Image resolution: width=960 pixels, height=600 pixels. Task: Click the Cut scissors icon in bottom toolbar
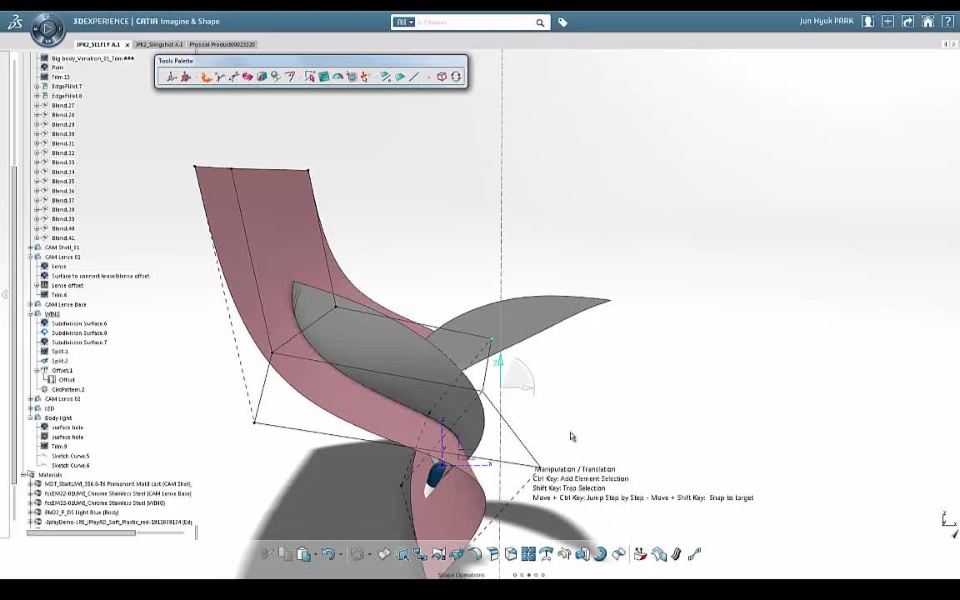[268, 554]
